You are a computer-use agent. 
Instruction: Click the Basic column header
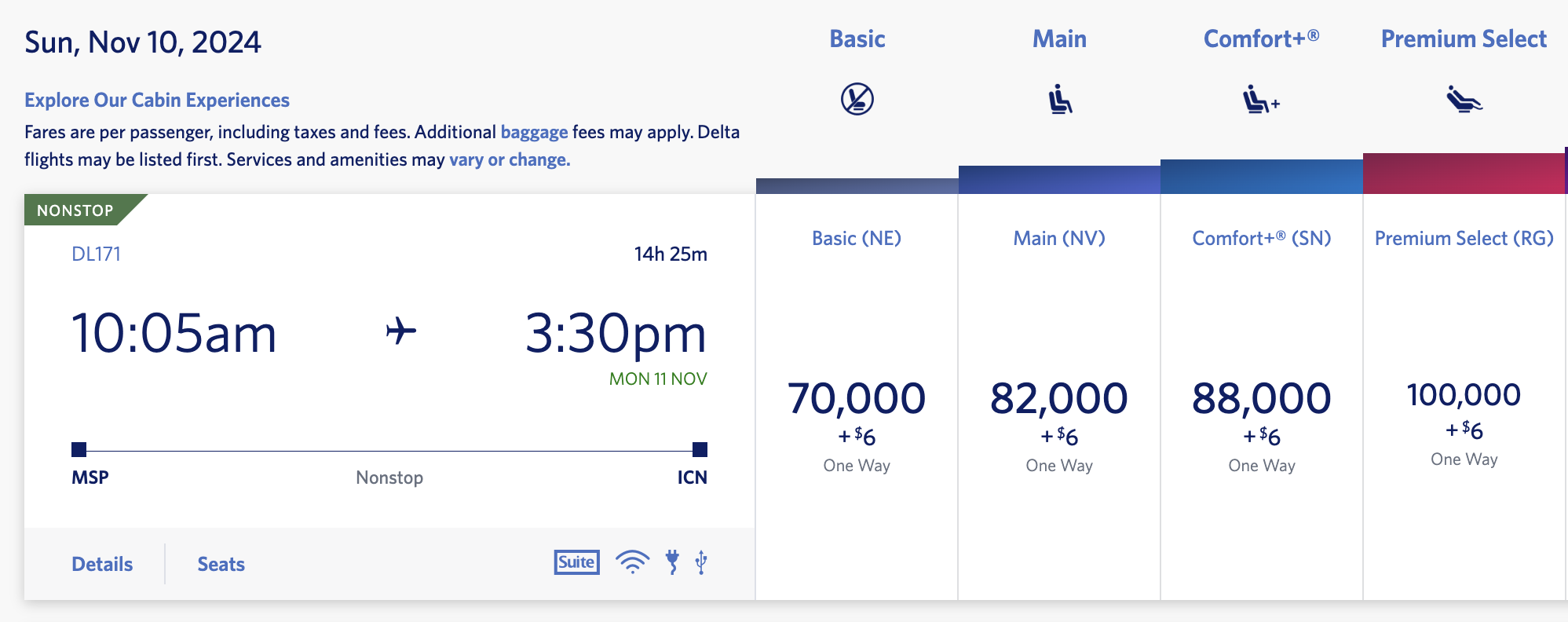pyautogui.click(x=857, y=38)
